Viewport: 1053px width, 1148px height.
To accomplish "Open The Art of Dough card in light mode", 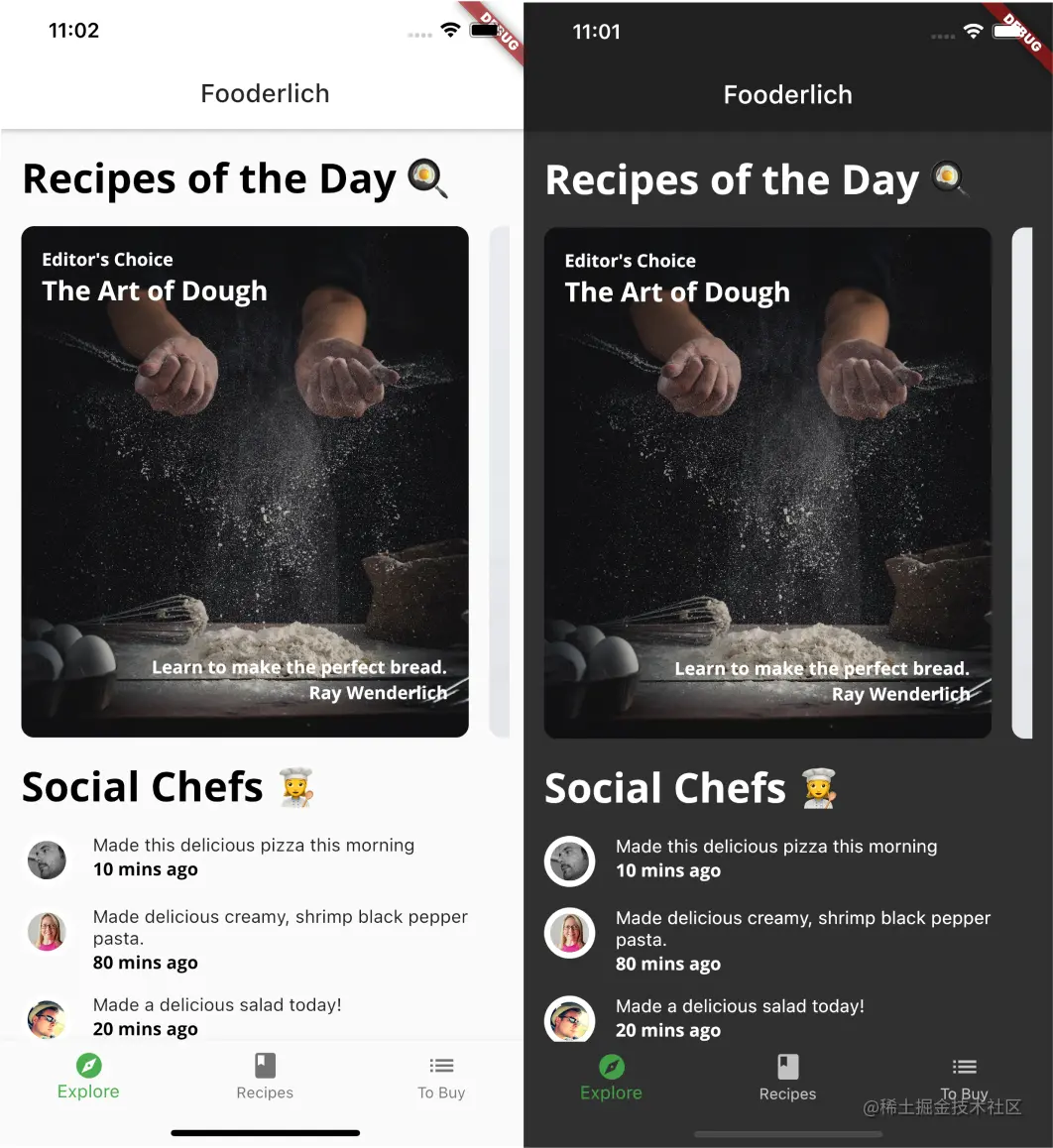I will [245, 482].
